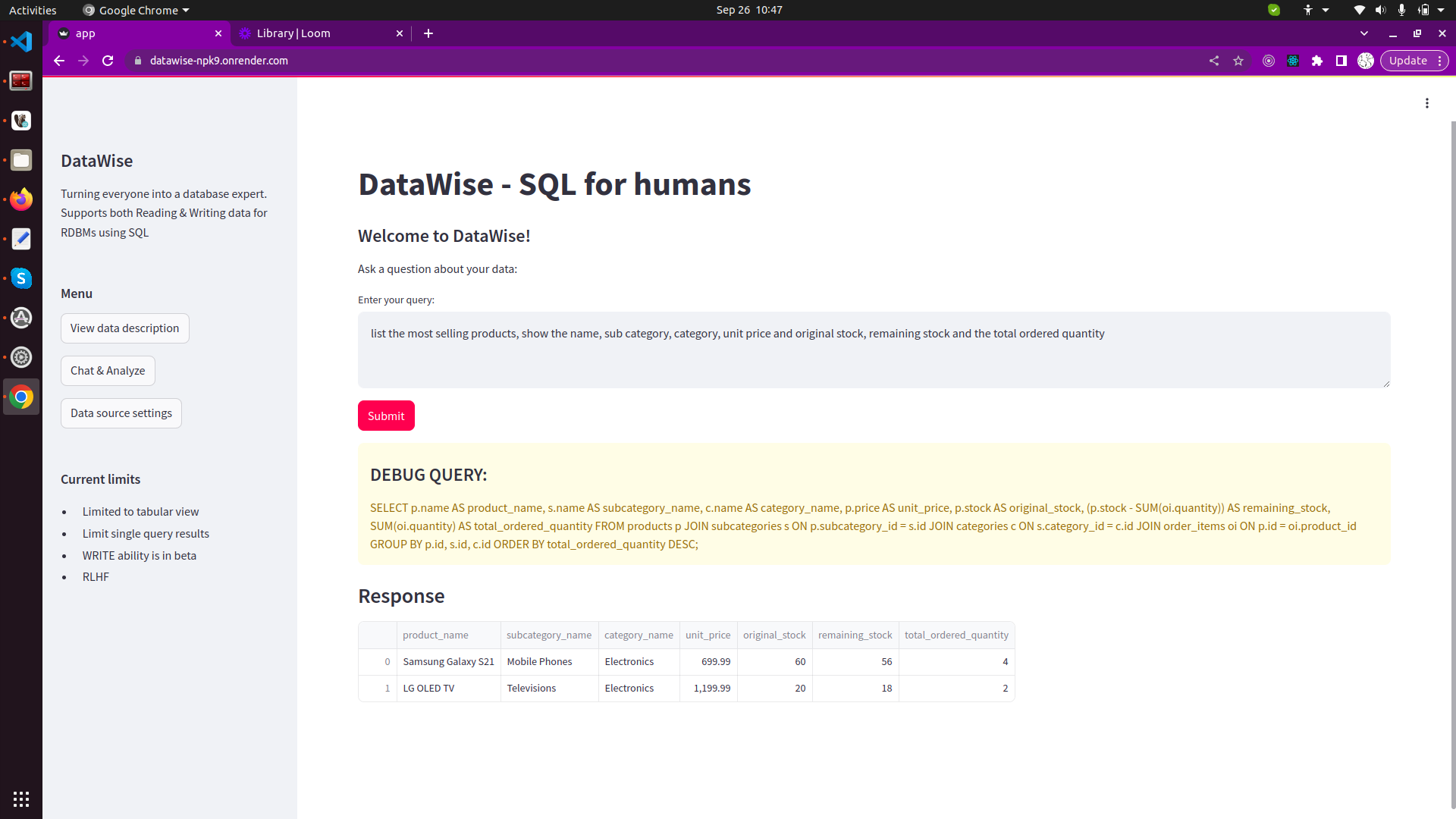This screenshot has width=1456, height=819.
Task: Open the Streamlit three-dot app menu
Action: click(1426, 103)
